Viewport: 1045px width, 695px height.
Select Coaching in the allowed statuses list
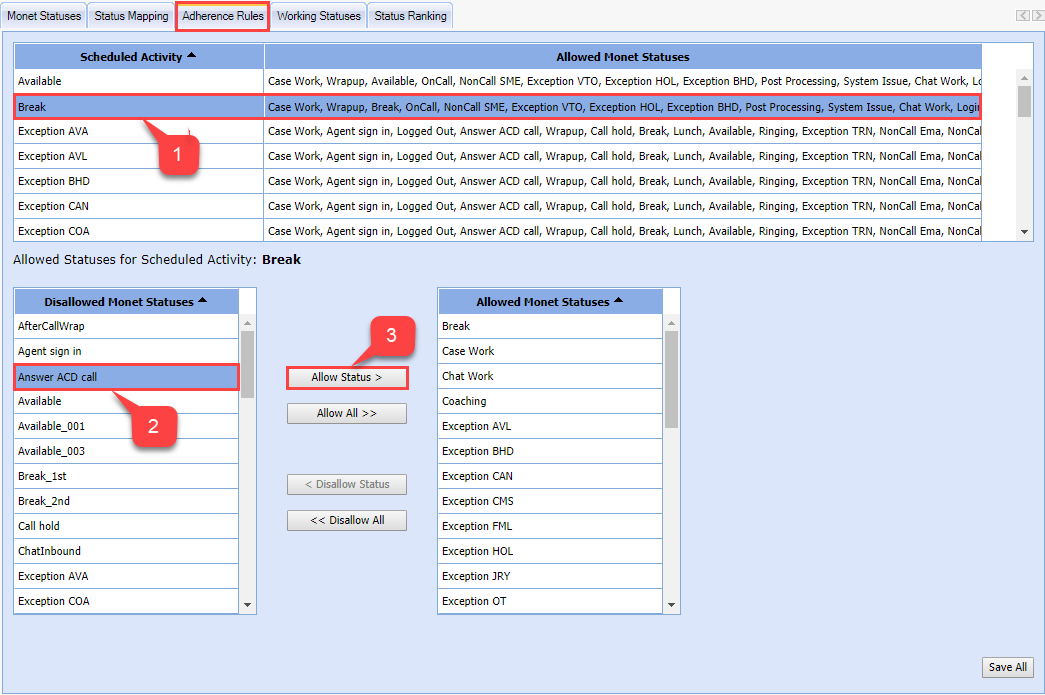pyautogui.click(x=550, y=401)
